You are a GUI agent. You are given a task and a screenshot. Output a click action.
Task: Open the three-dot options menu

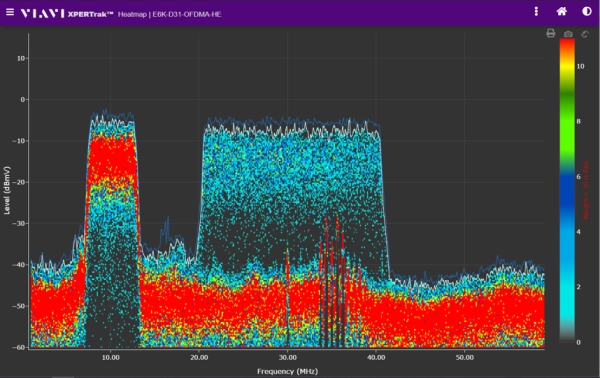point(536,11)
